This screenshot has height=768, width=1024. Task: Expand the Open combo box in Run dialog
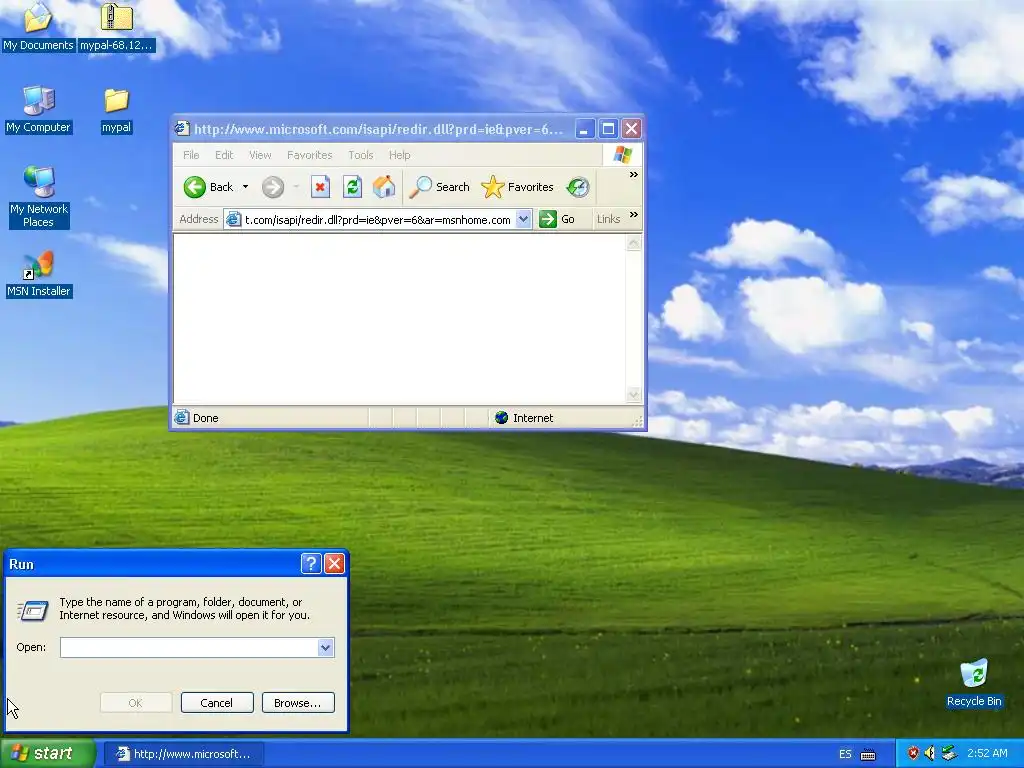coord(326,647)
